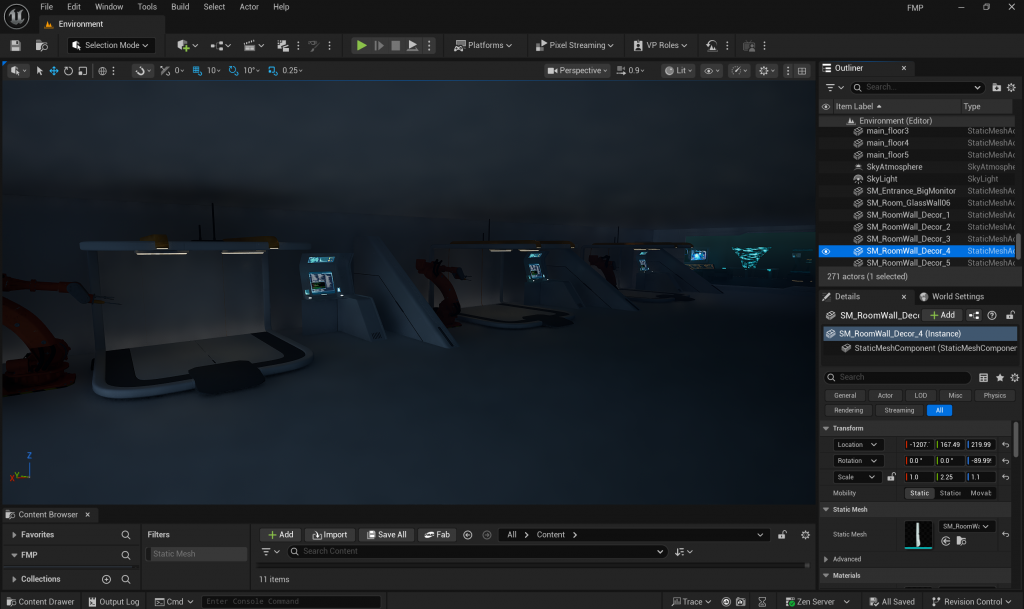Click the Content Browser settings gear
The image size is (1024, 609).
pos(805,535)
